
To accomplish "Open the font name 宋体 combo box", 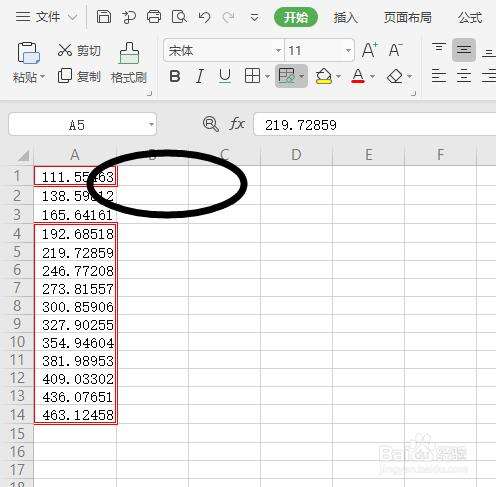I will pos(223,51).
